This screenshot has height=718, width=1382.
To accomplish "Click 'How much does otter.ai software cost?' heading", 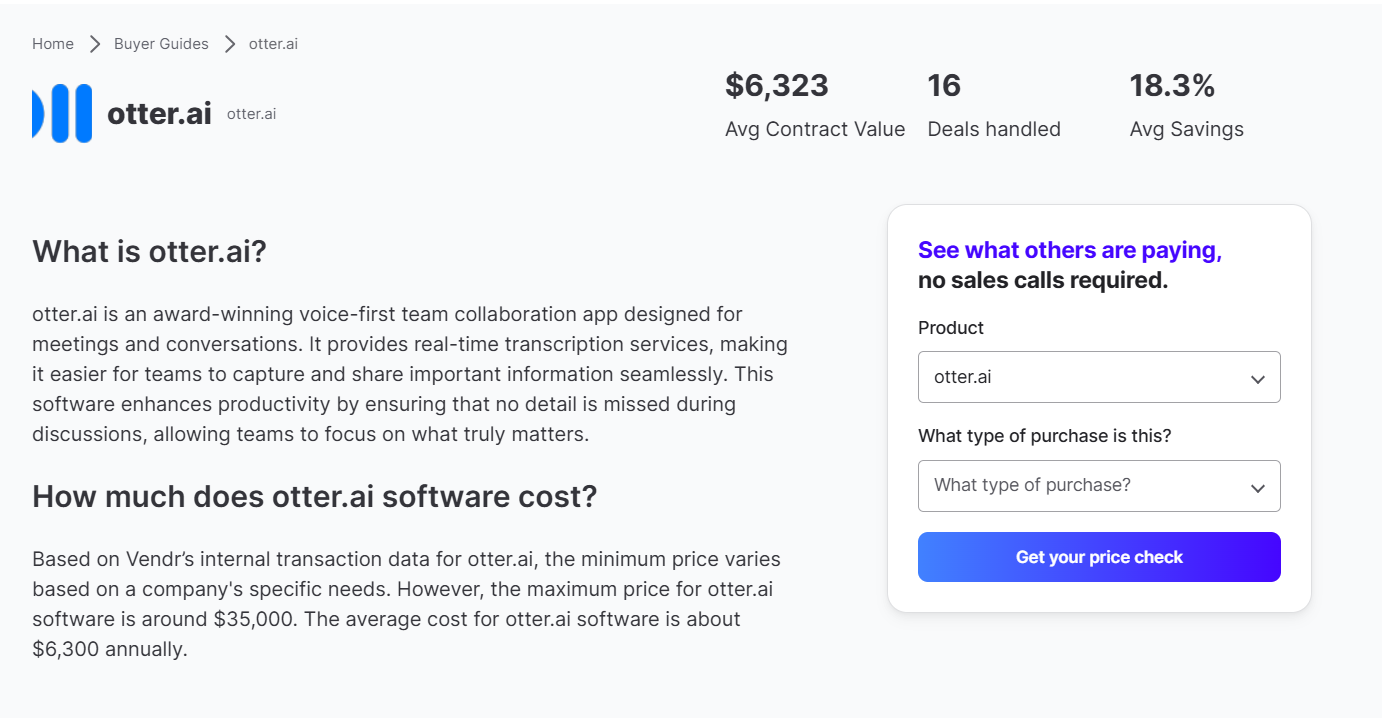I will pos(314,496).
